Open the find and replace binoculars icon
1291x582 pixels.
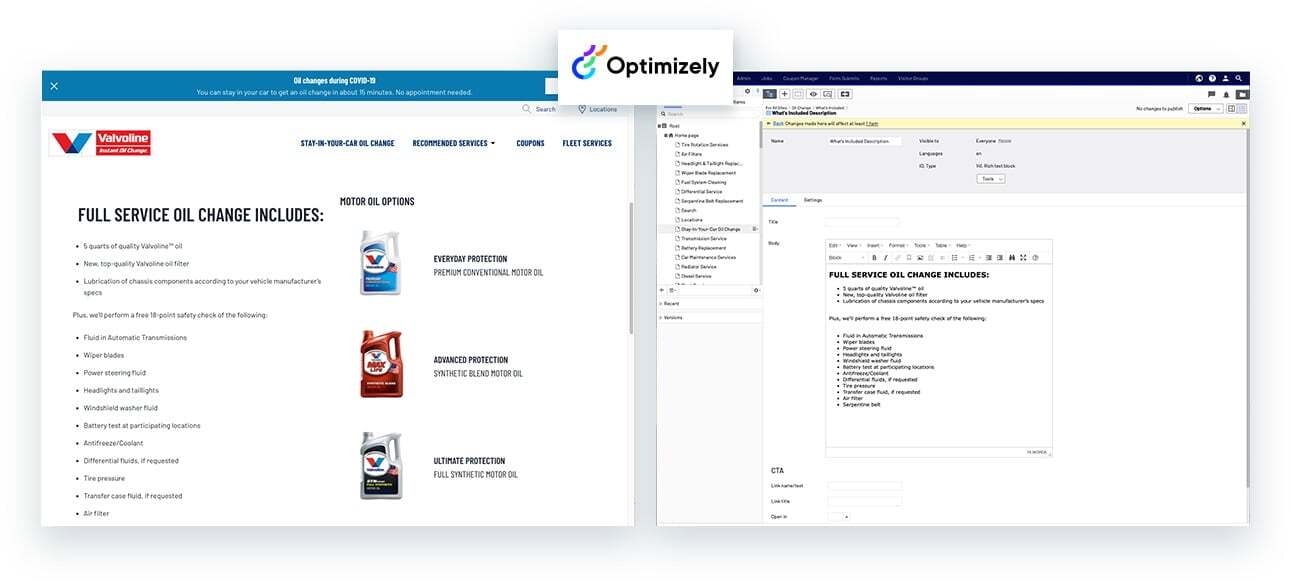pos(1012,258)
